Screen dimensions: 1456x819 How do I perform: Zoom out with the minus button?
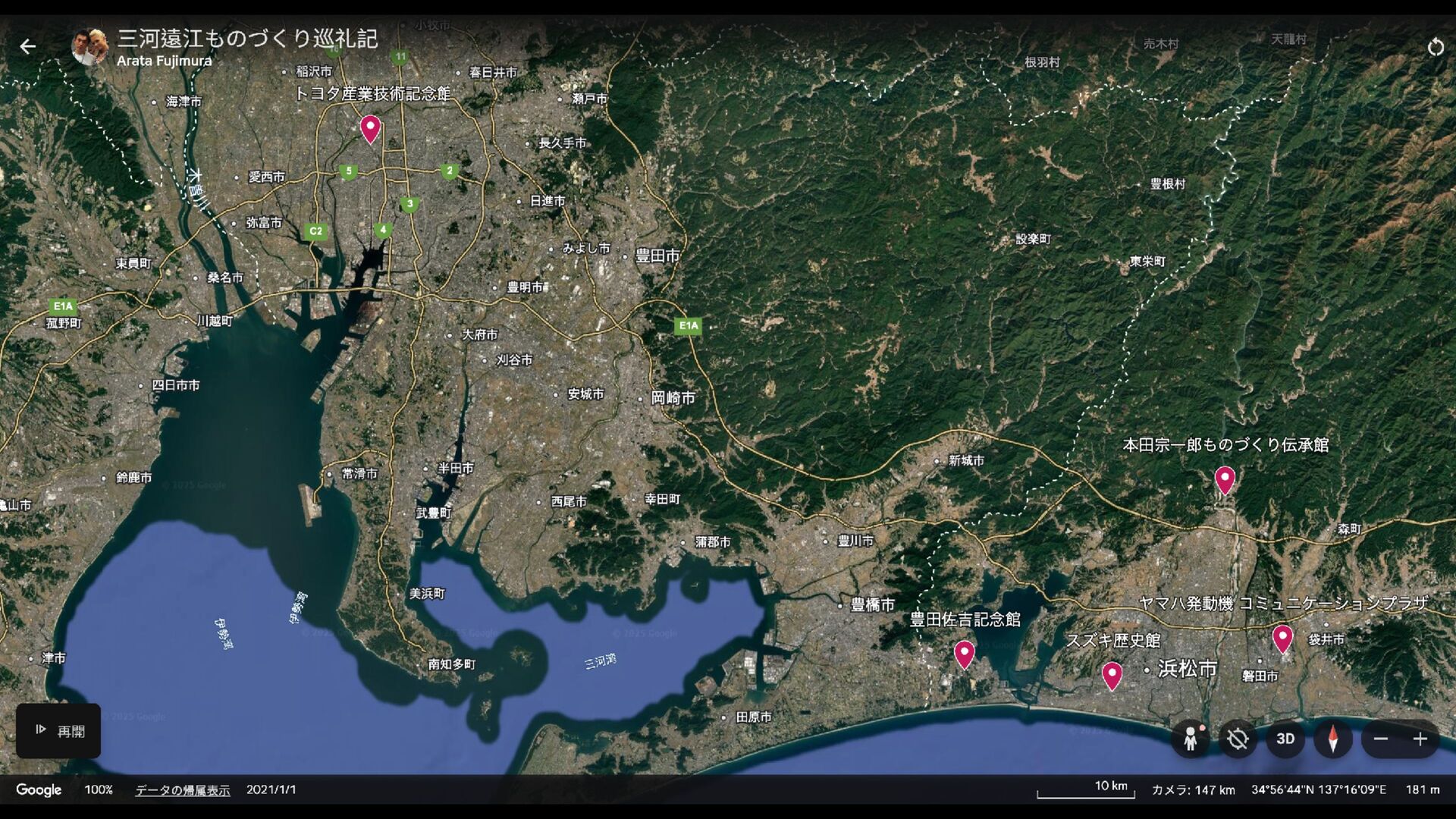point(1381,739)
